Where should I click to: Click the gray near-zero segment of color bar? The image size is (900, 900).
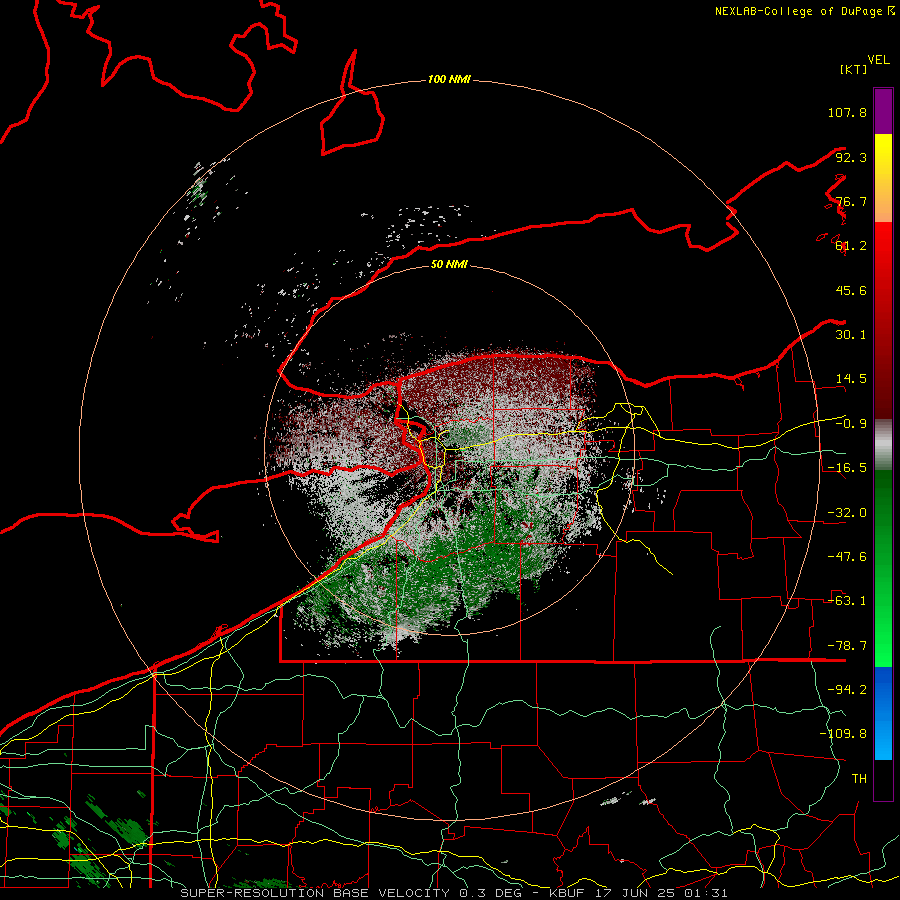pos(883,445)
